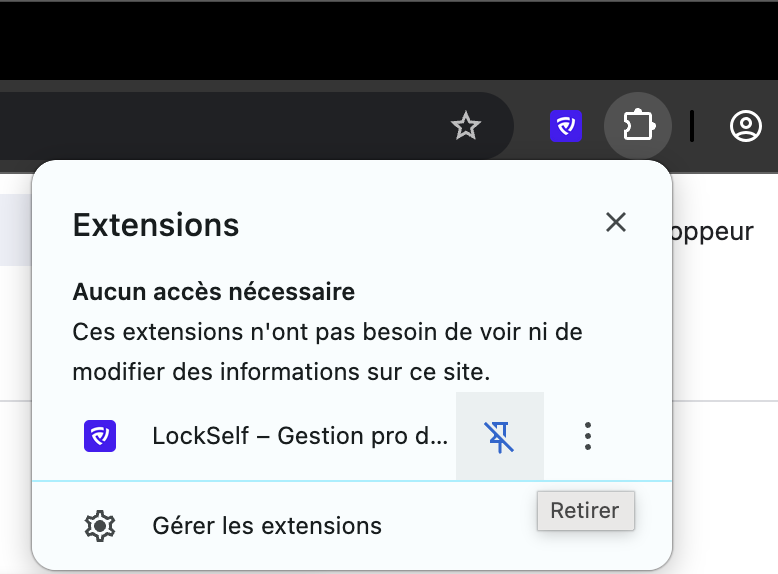Unpin LockSelf from the toolbar
This screenshot has height=574, width=778.
(500, 437)
